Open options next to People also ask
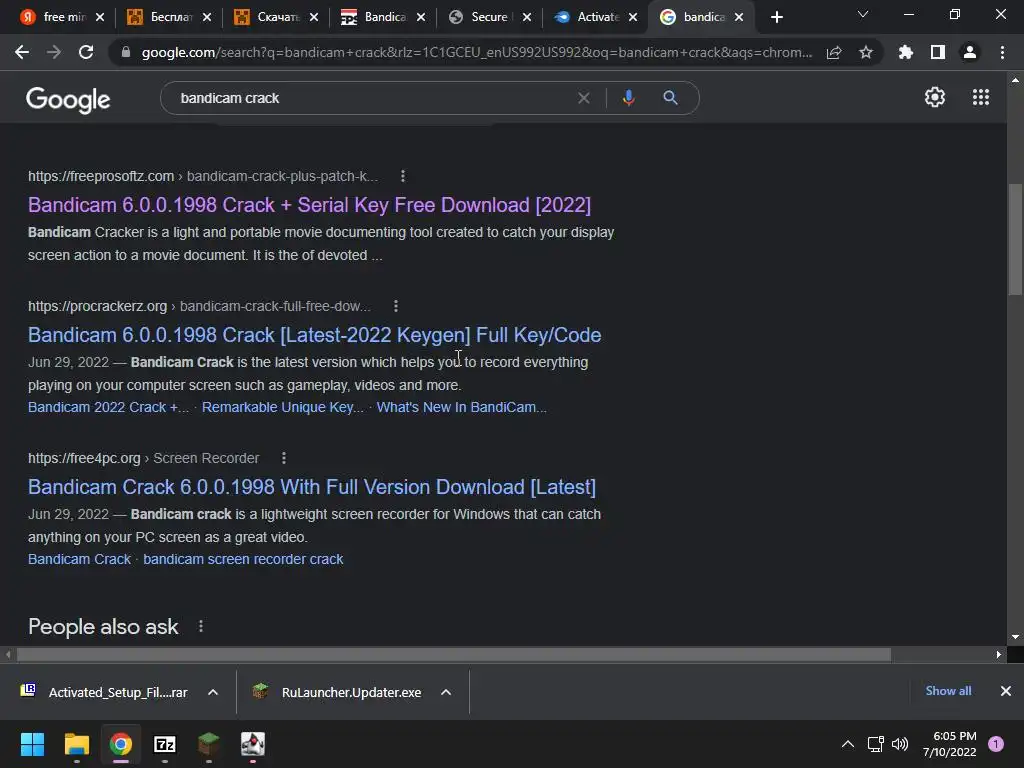This screenshot has height=768, width=1024. tap(200, 626)
